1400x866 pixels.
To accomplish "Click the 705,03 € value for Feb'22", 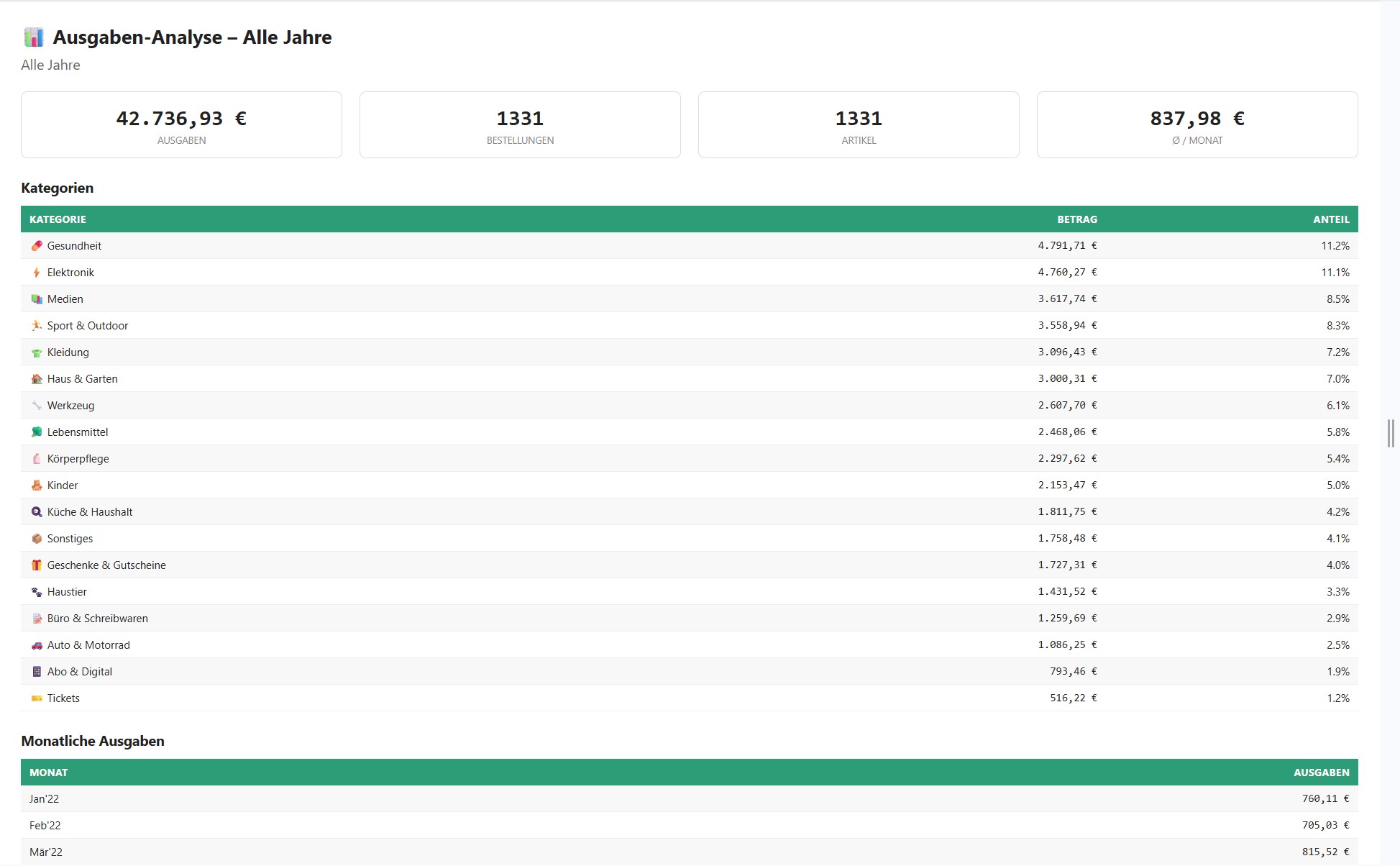I will pos(1326,826).
